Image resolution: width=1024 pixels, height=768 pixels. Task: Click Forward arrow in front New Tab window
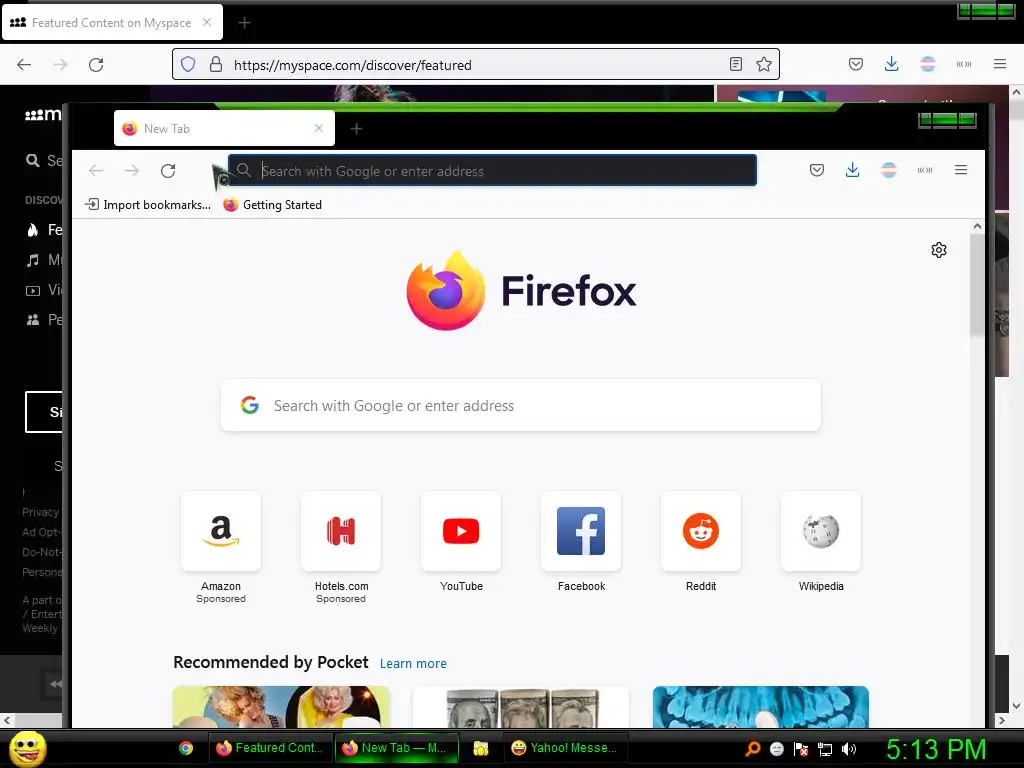click(132, 170)
